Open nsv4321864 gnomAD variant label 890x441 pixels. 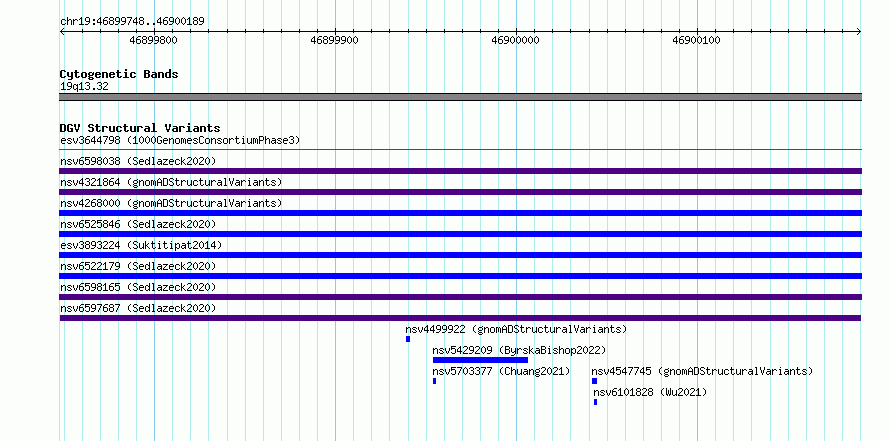[x=171, y=182]
